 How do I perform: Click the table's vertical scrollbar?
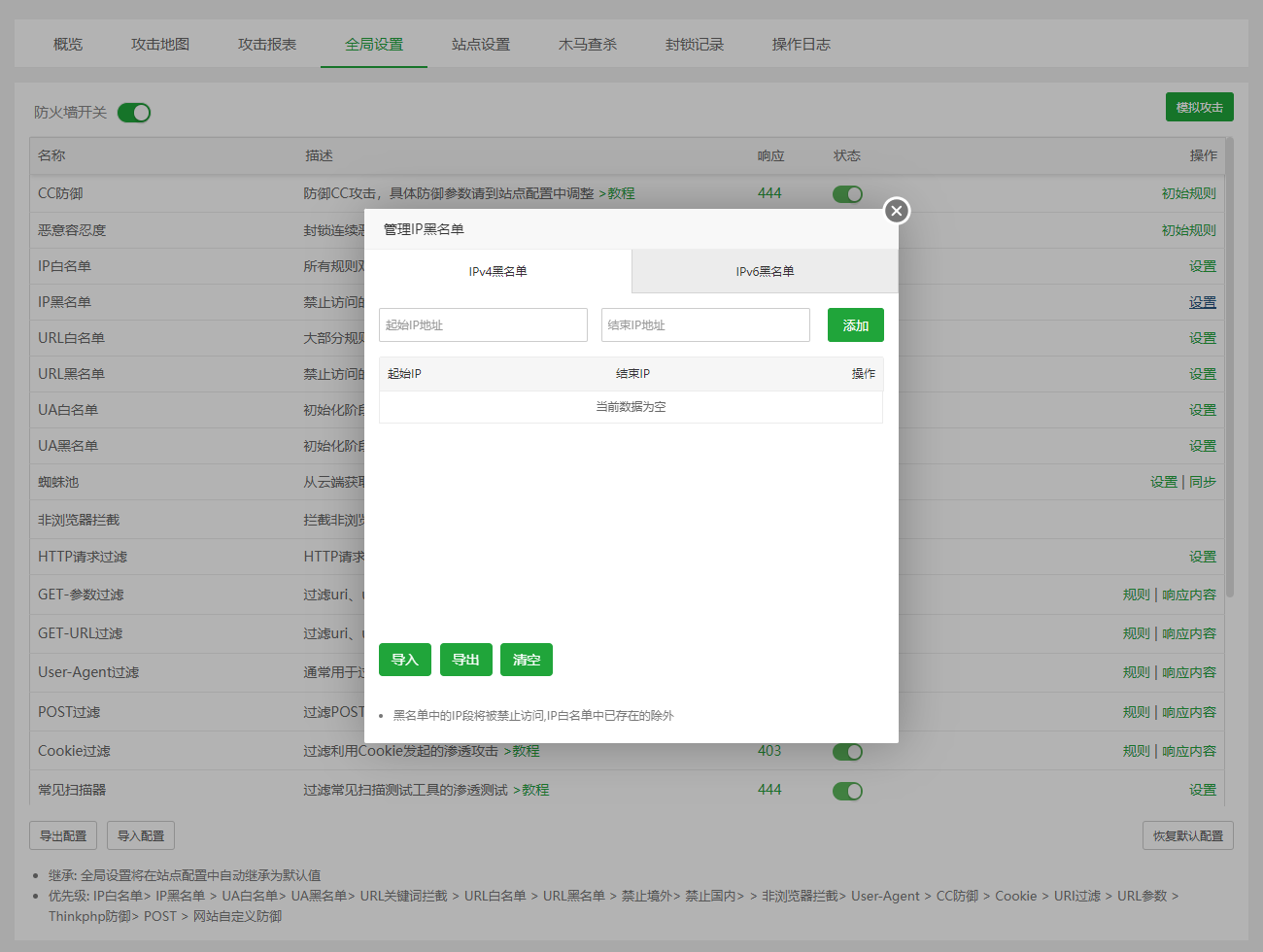pyautogui.click(x=1229, y=369)
